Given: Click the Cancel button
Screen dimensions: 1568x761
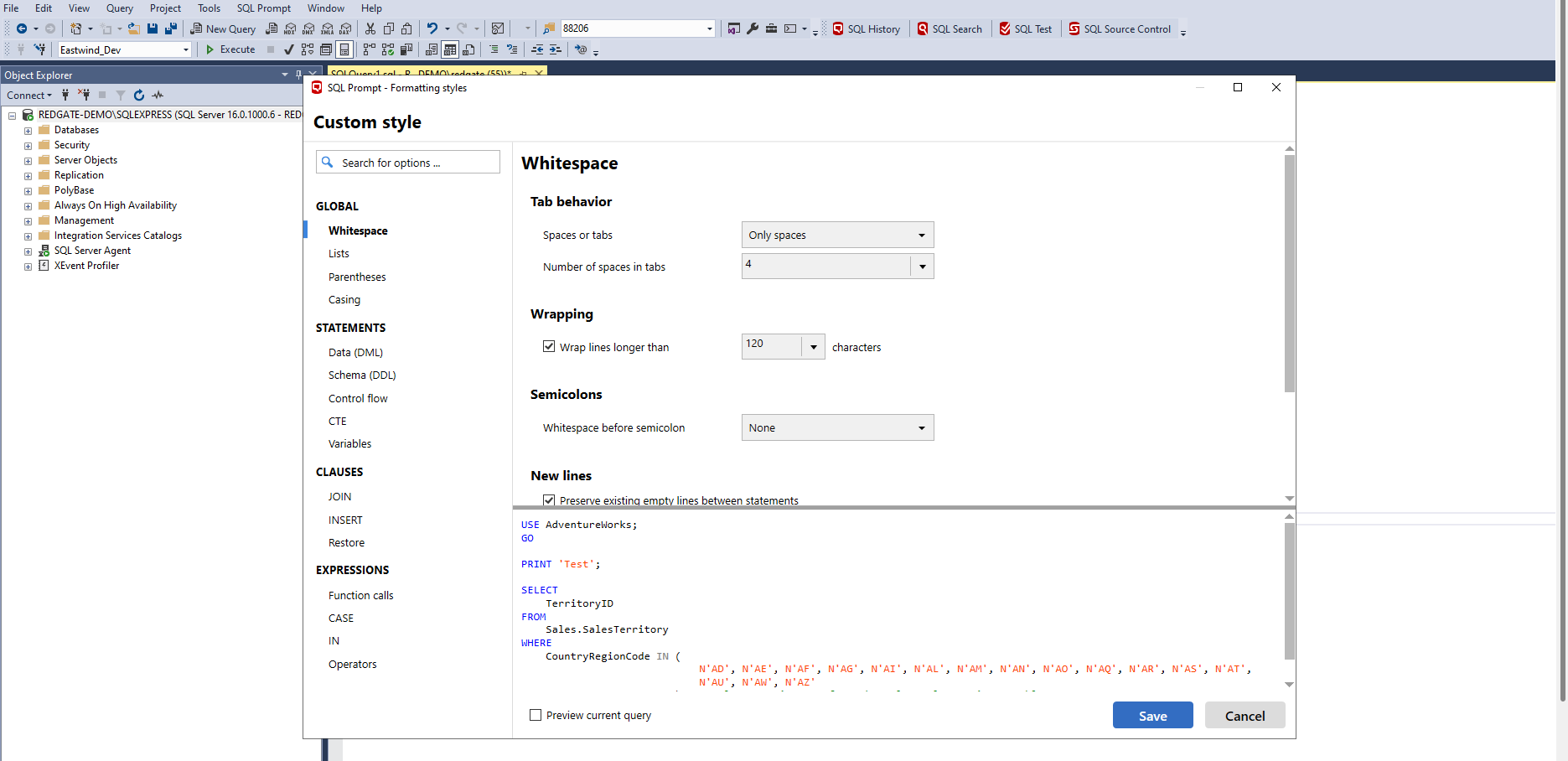Looking at the screenshot, I should 1245,715.
